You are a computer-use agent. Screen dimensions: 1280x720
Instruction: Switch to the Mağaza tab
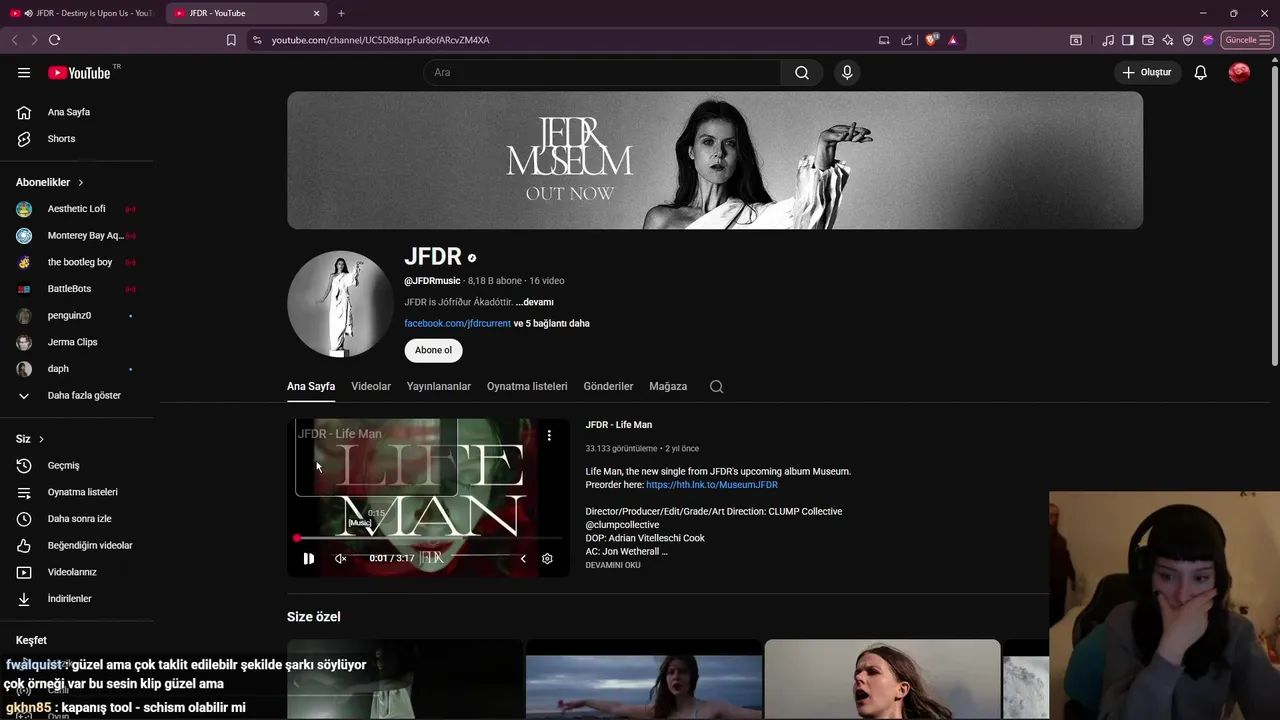click(668, 386)
